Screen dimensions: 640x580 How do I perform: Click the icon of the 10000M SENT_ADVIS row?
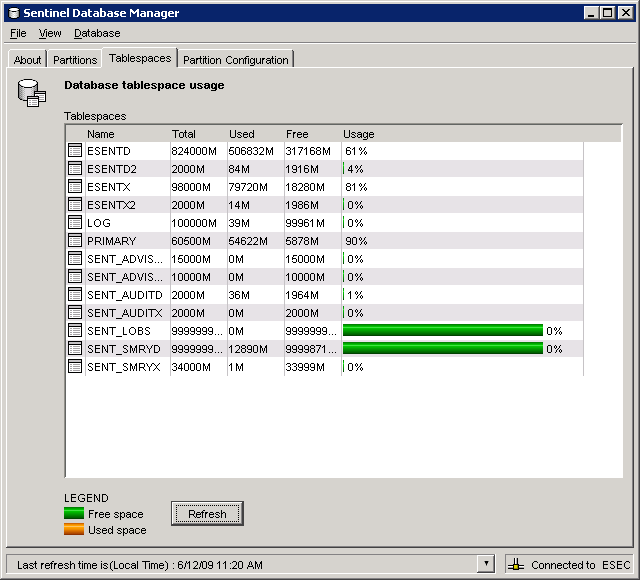click(x=75, y=276)
